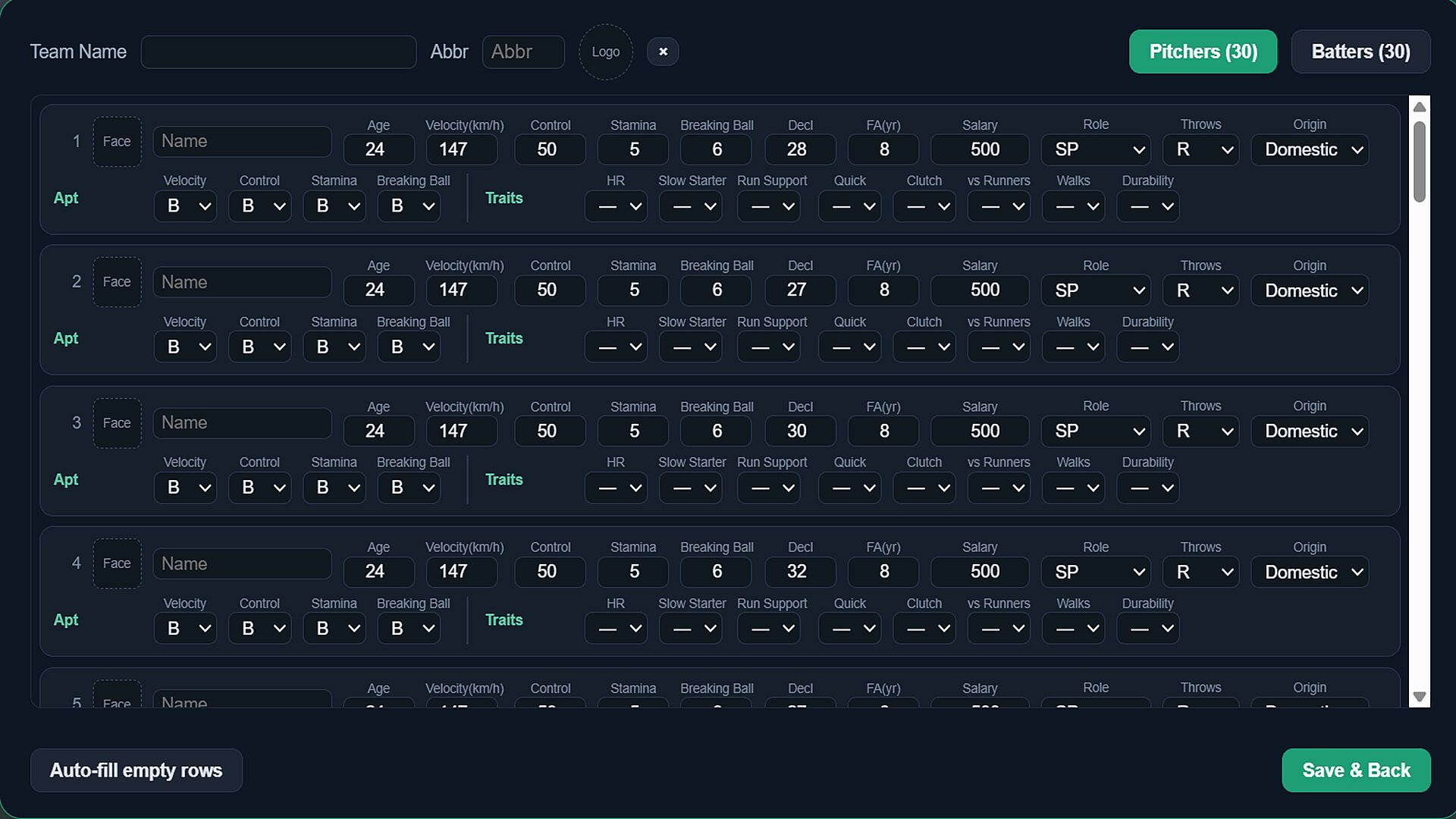Open Velocity aptitude dropdown for pitcher 1
The image size is (1456, 819).
pos(185,206)
